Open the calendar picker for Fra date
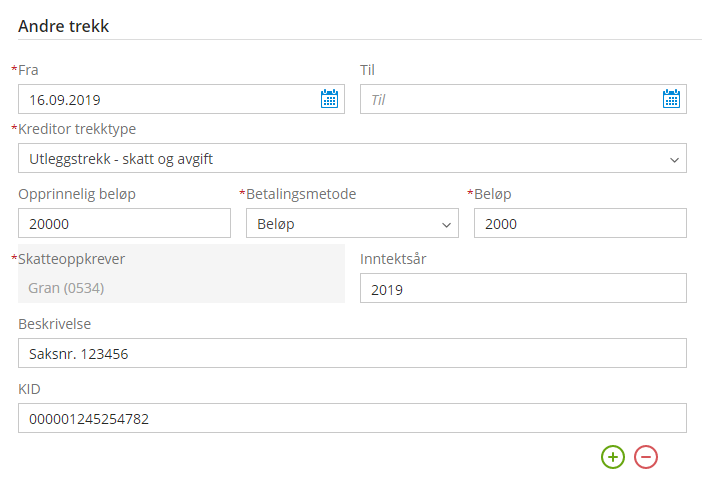704x489 pixels. (x=329, y=99)
